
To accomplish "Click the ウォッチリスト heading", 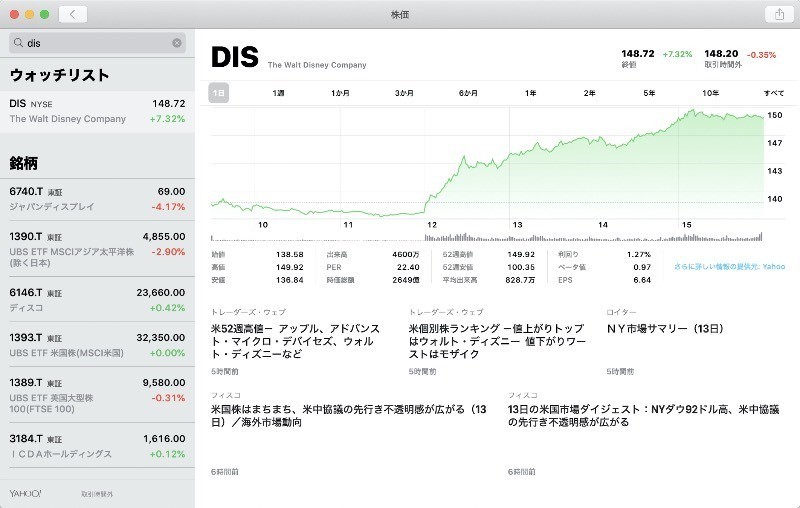I will pos(59,75).
